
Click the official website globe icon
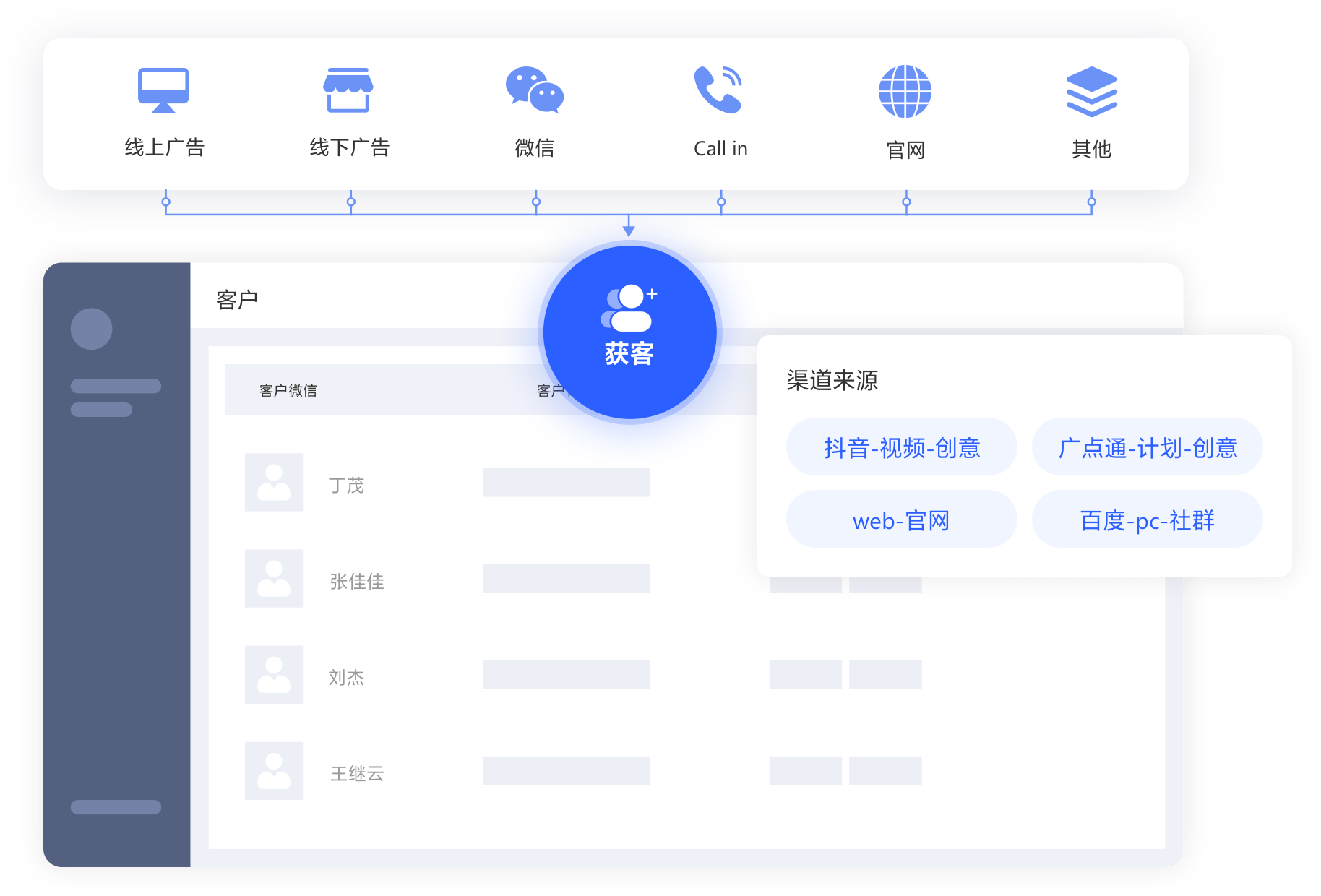[x=905, y=91]
